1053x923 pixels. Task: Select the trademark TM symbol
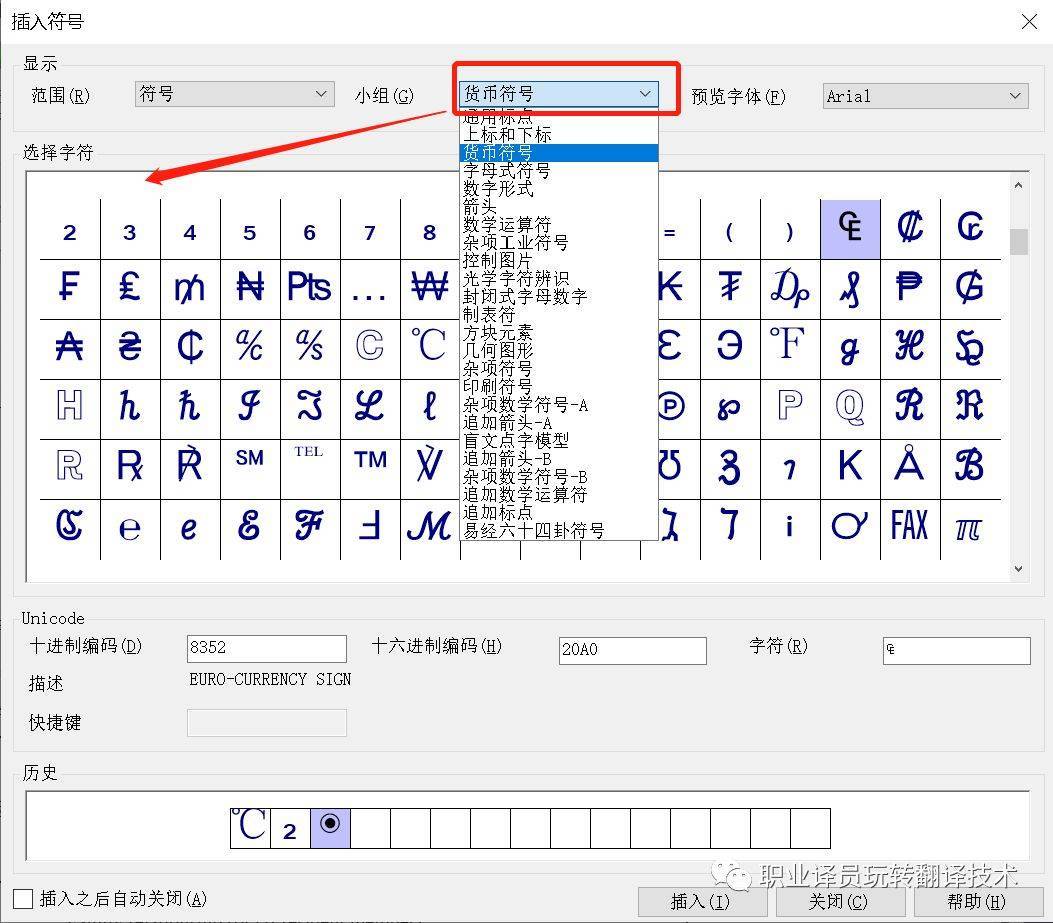tap(370, 460)
